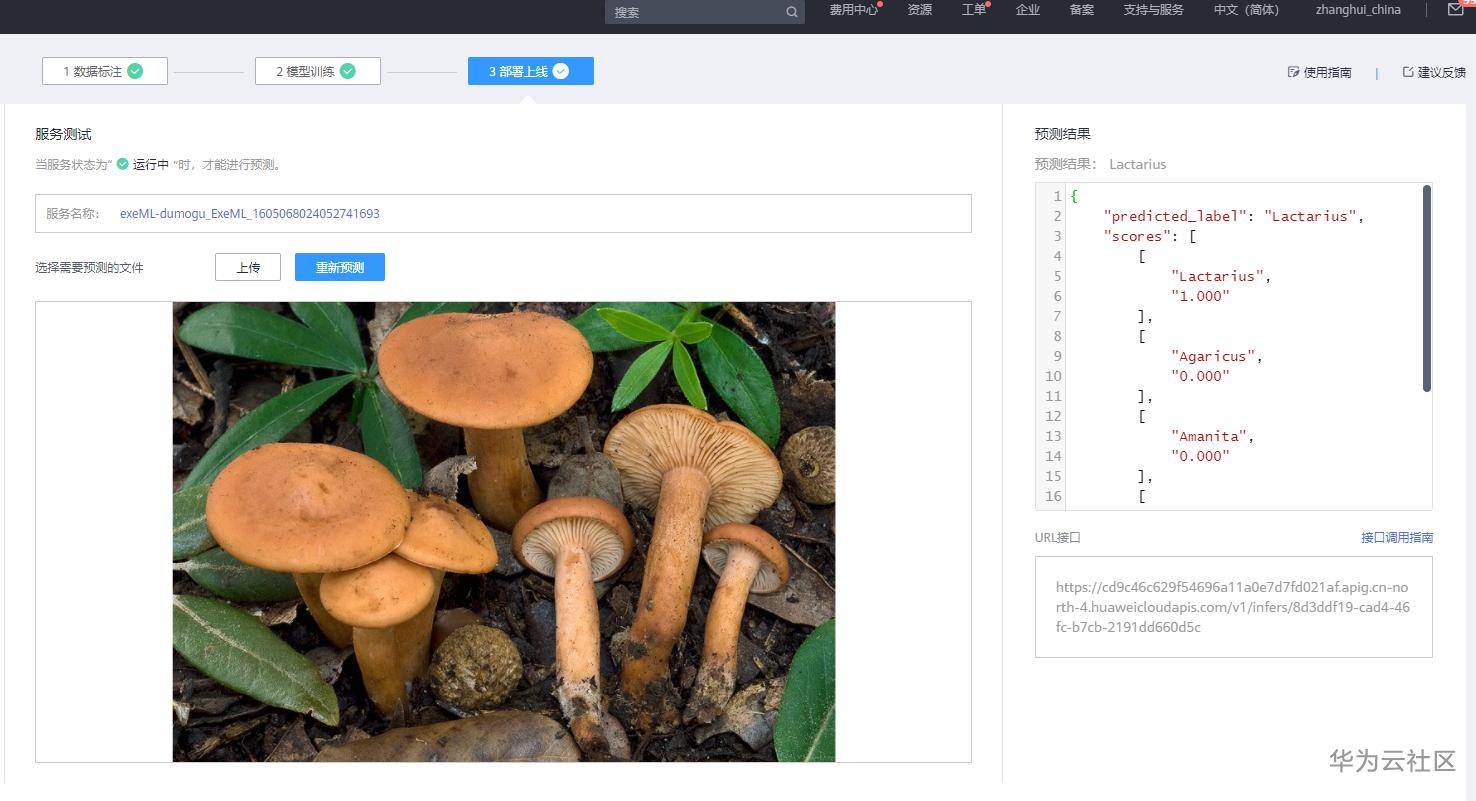
Task: Click the green running-status icon beside 运行中
Action: click(x=121, y=164)
